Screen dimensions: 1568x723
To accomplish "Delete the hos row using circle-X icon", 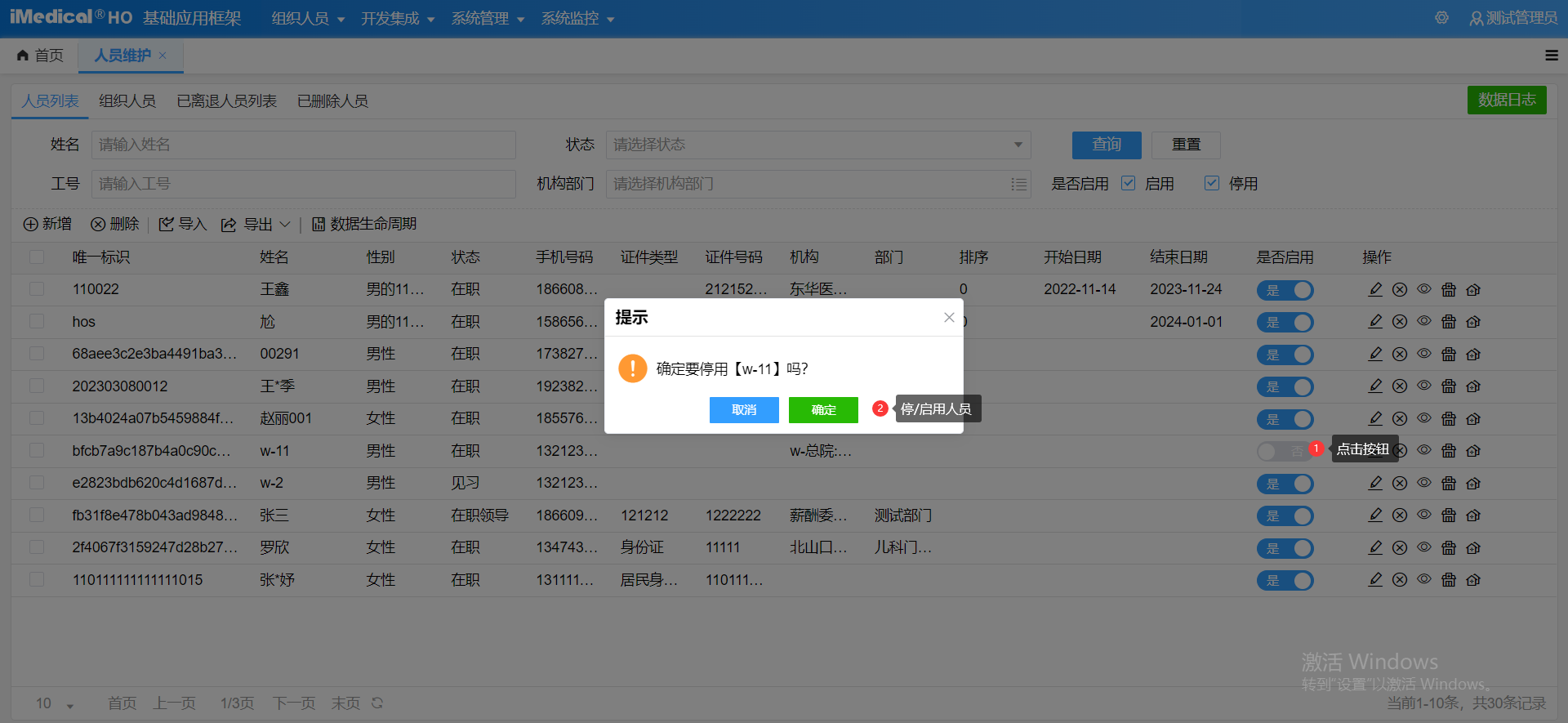I will (x=1400, y=322).
